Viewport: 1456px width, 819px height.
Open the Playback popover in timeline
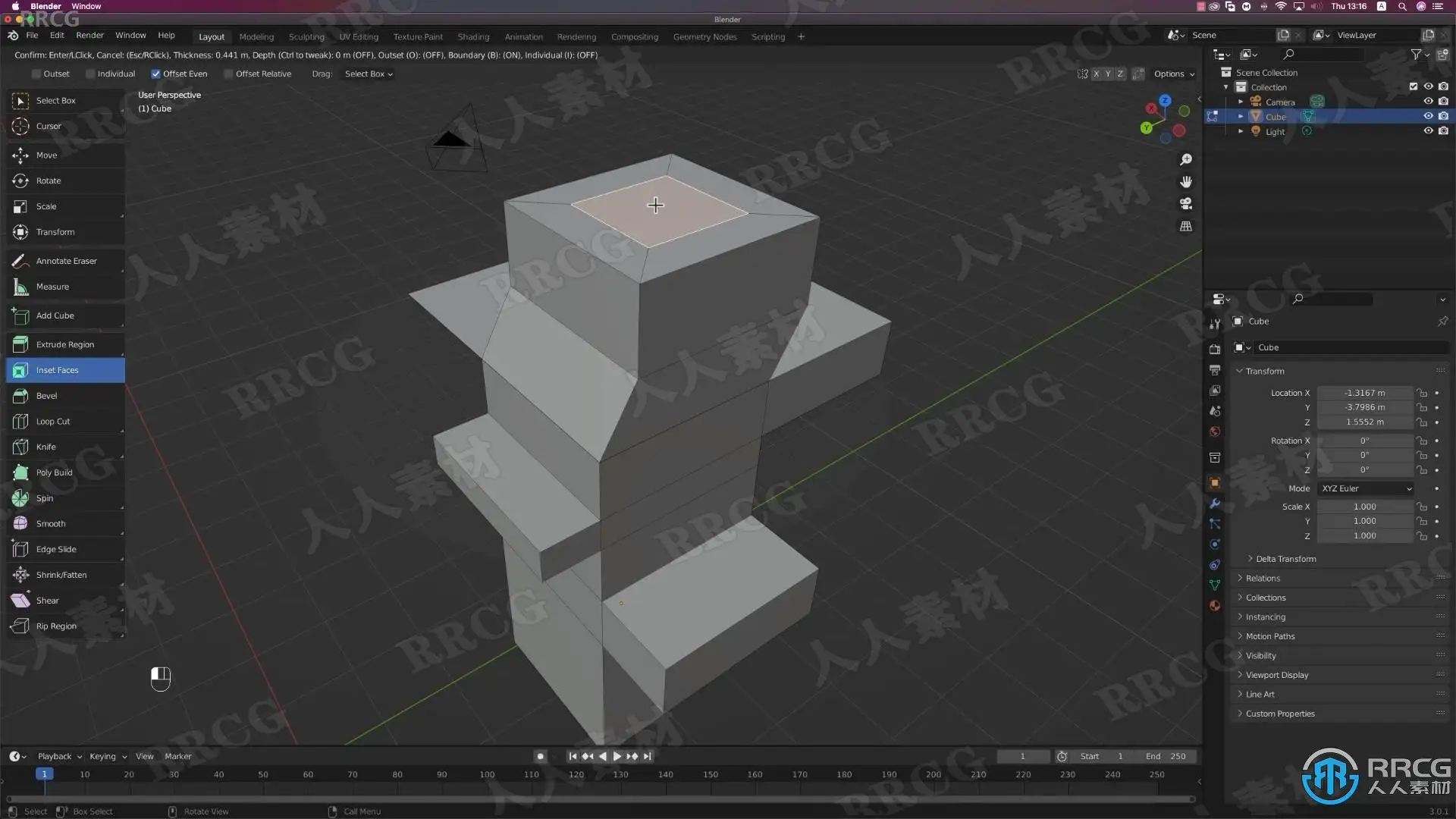tap(59, 757)
